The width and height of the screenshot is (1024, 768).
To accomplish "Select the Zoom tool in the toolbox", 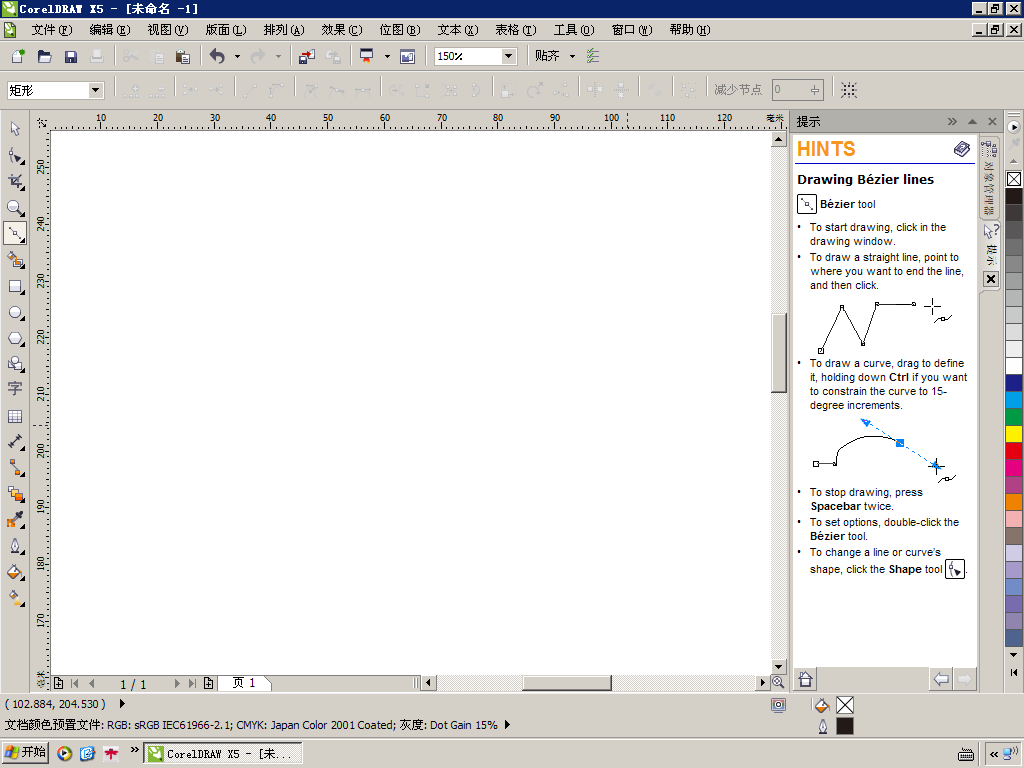I will (x=15, y=208).
